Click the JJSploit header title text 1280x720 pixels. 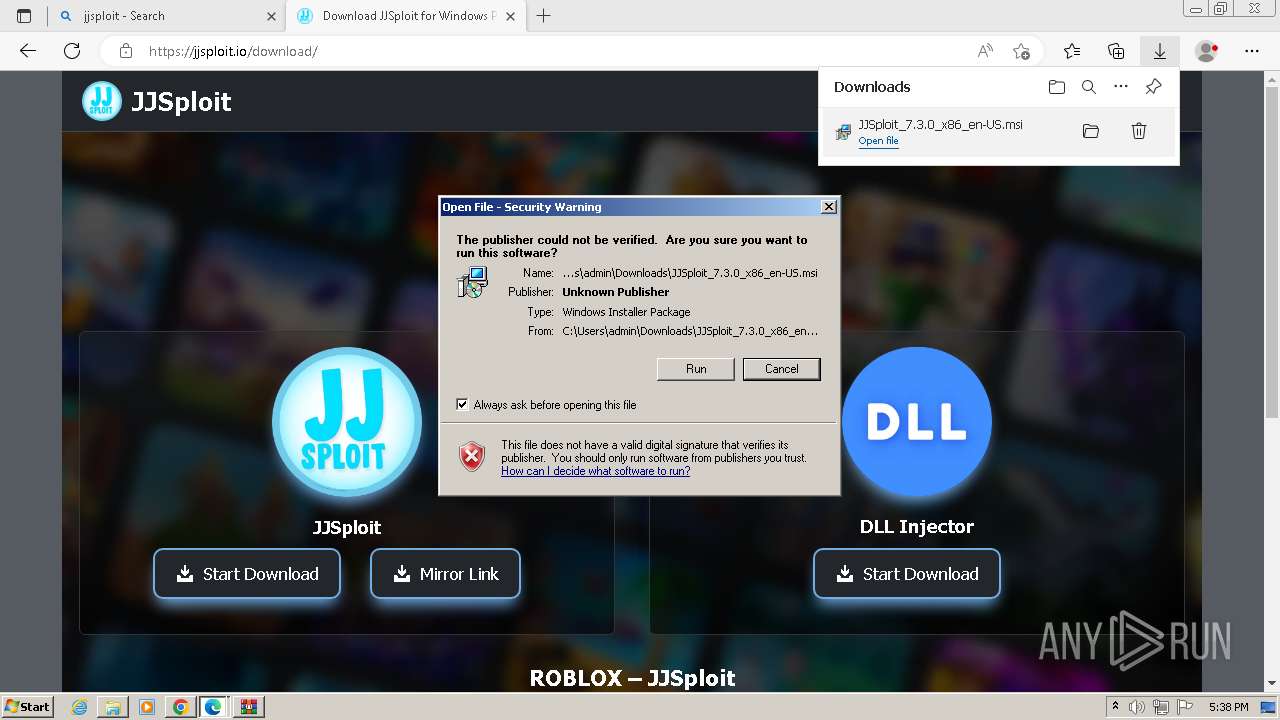[x=182, y=101]
